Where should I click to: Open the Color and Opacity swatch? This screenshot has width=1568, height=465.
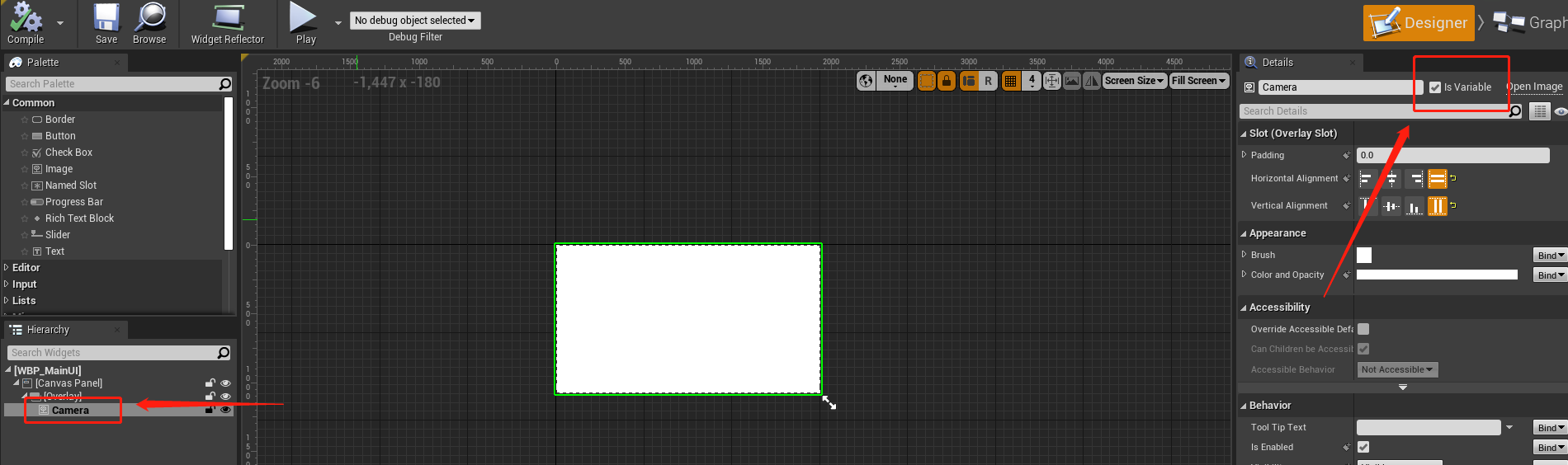[x=1437, y=275]
